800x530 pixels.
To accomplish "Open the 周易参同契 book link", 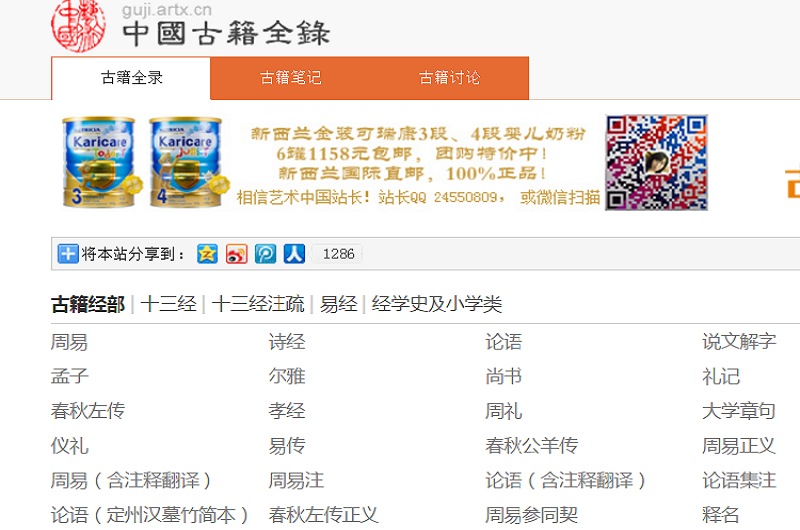I will click(531, 515).
